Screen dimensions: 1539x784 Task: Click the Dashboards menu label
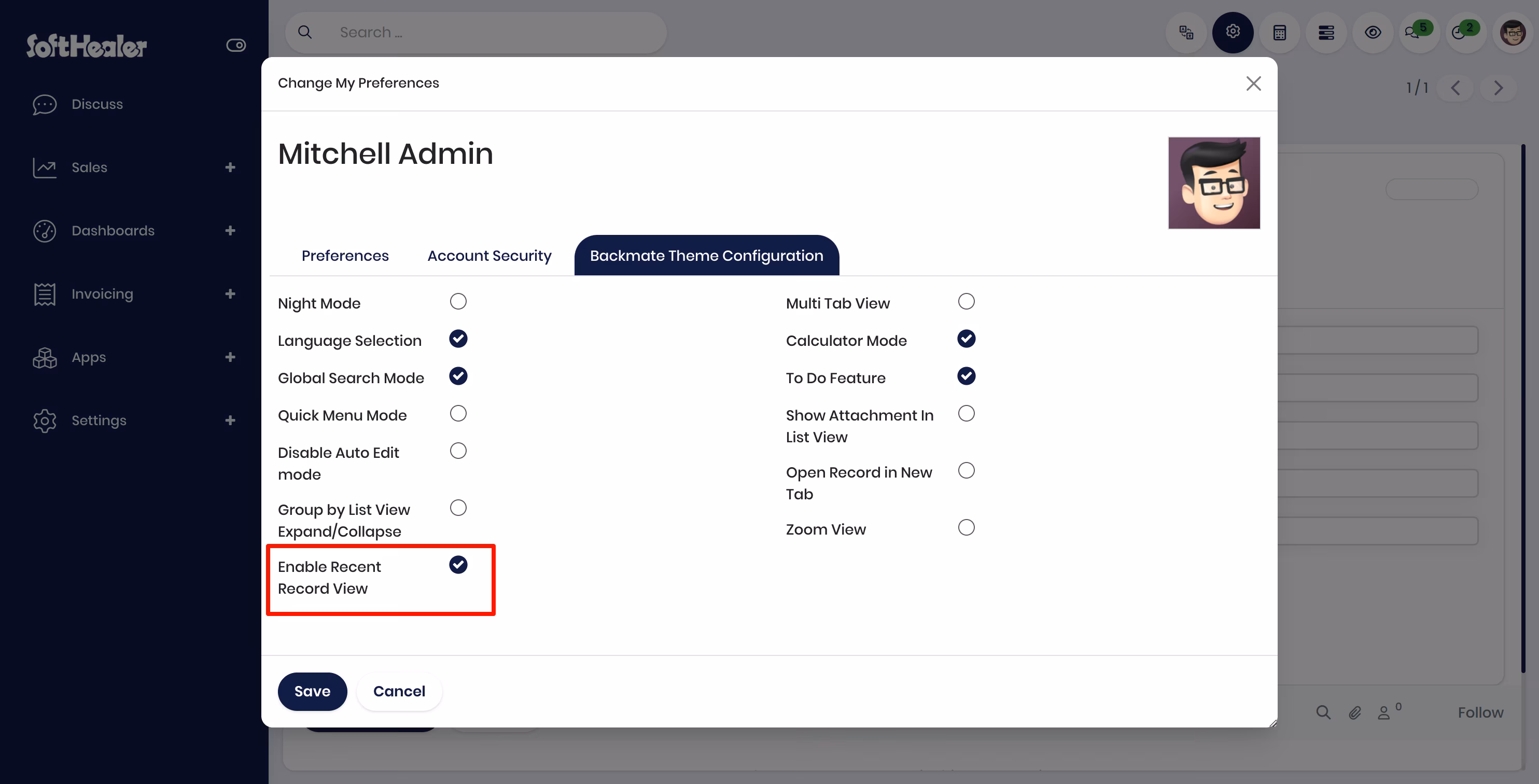(113, 231)
